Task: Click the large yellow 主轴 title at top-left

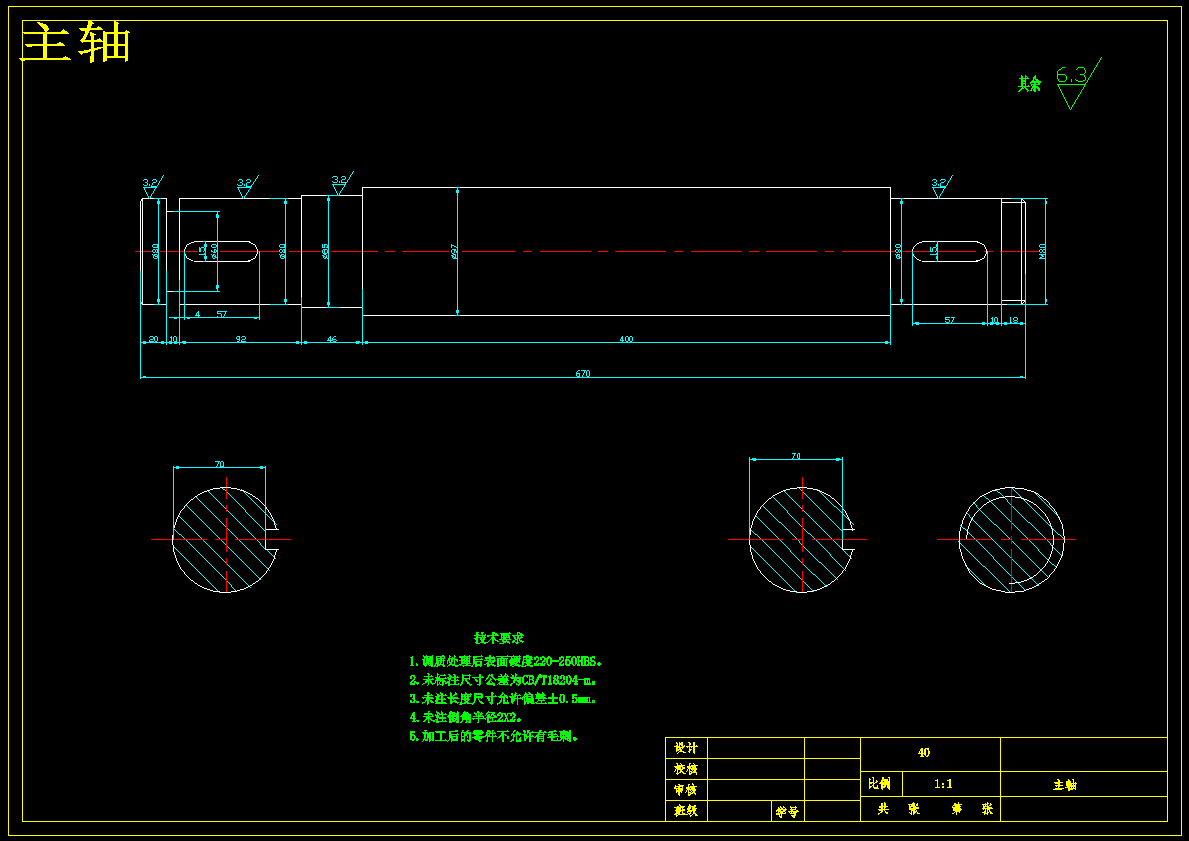Action: (x=76, y=42)
